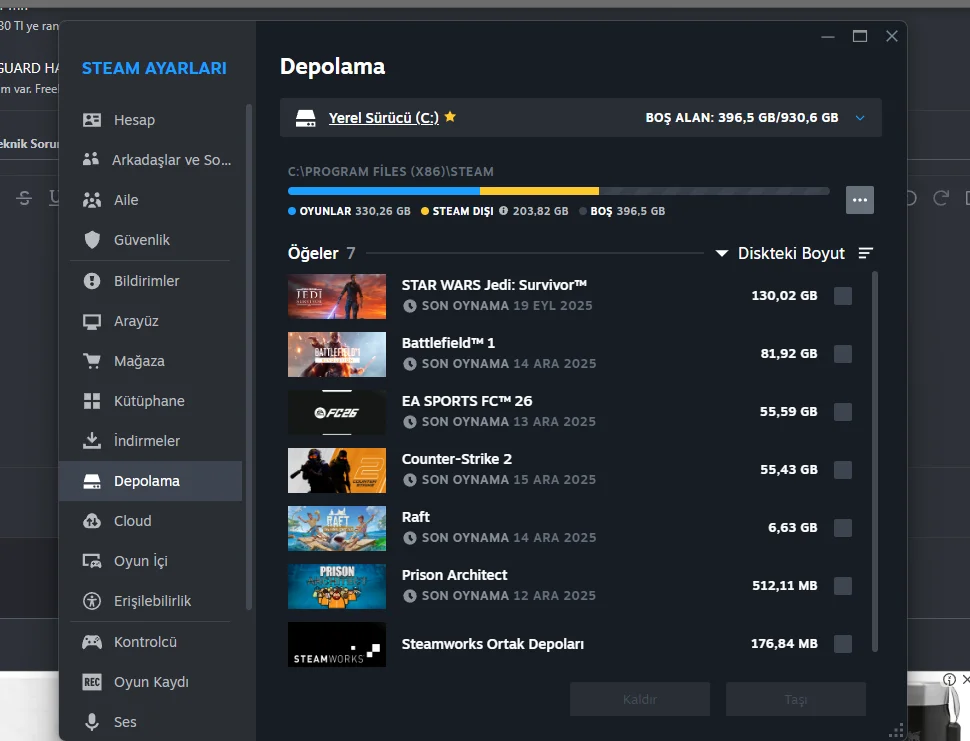Click the EA SPORTS FC 26 thumbnail

tap(337, 413)
